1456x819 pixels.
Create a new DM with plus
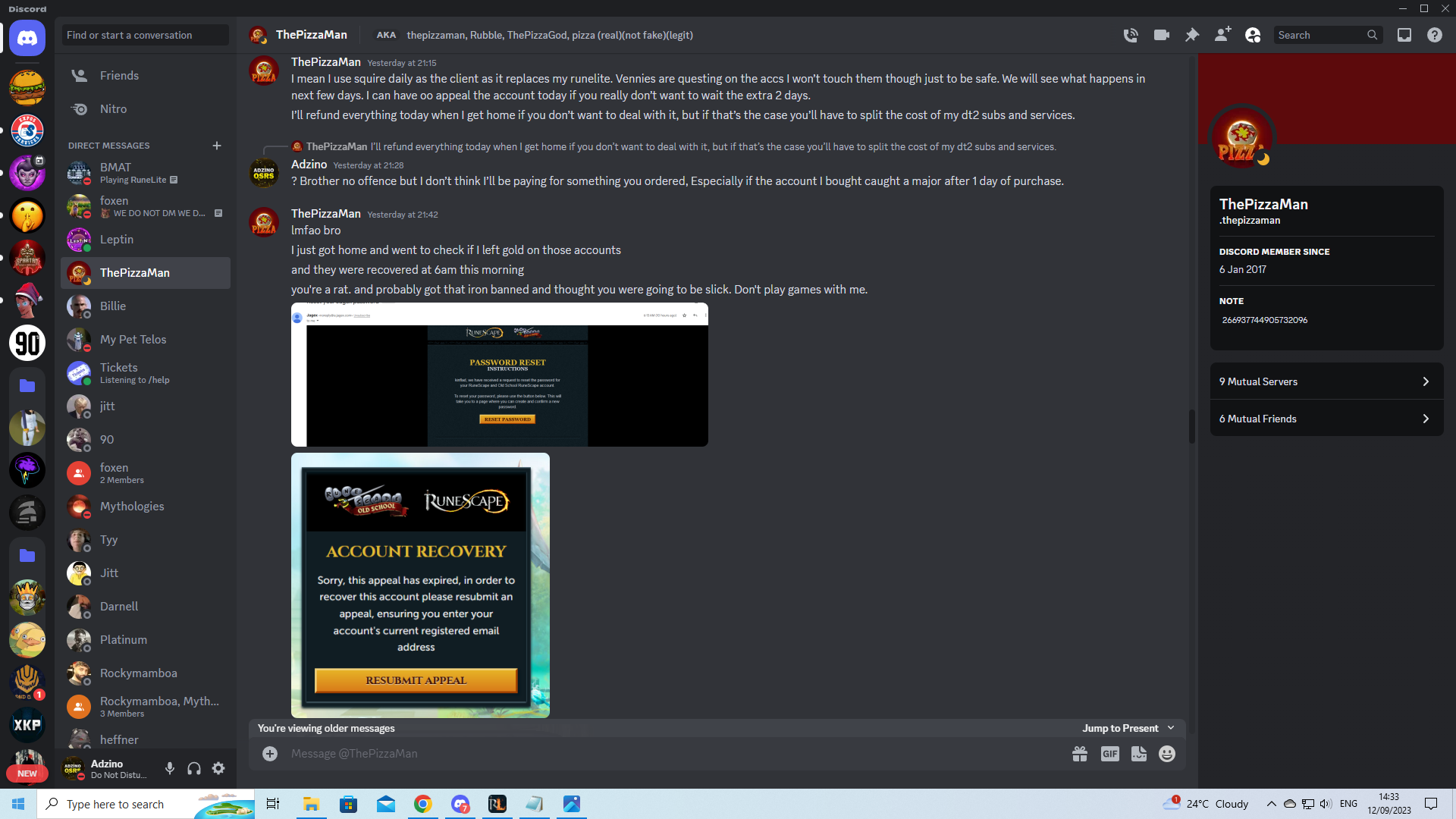click(x=217, y=146)
